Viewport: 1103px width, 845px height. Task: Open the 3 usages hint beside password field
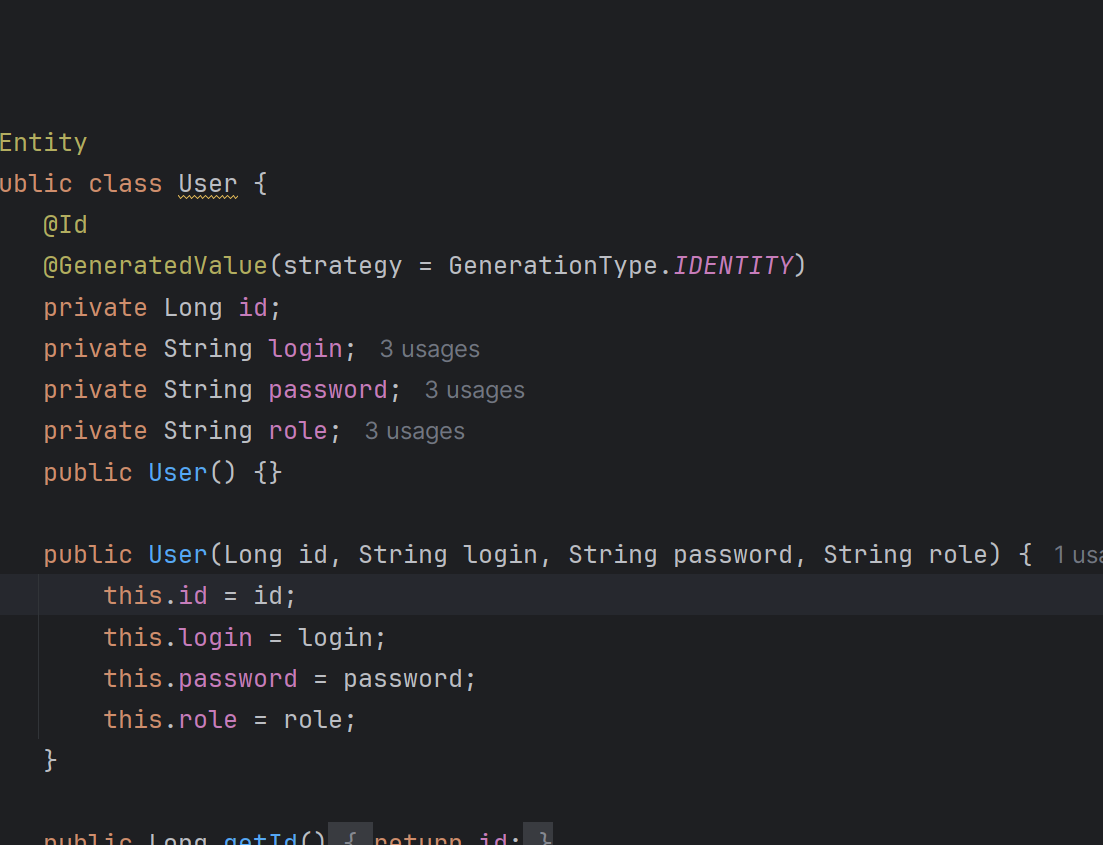tap(474, 390)
